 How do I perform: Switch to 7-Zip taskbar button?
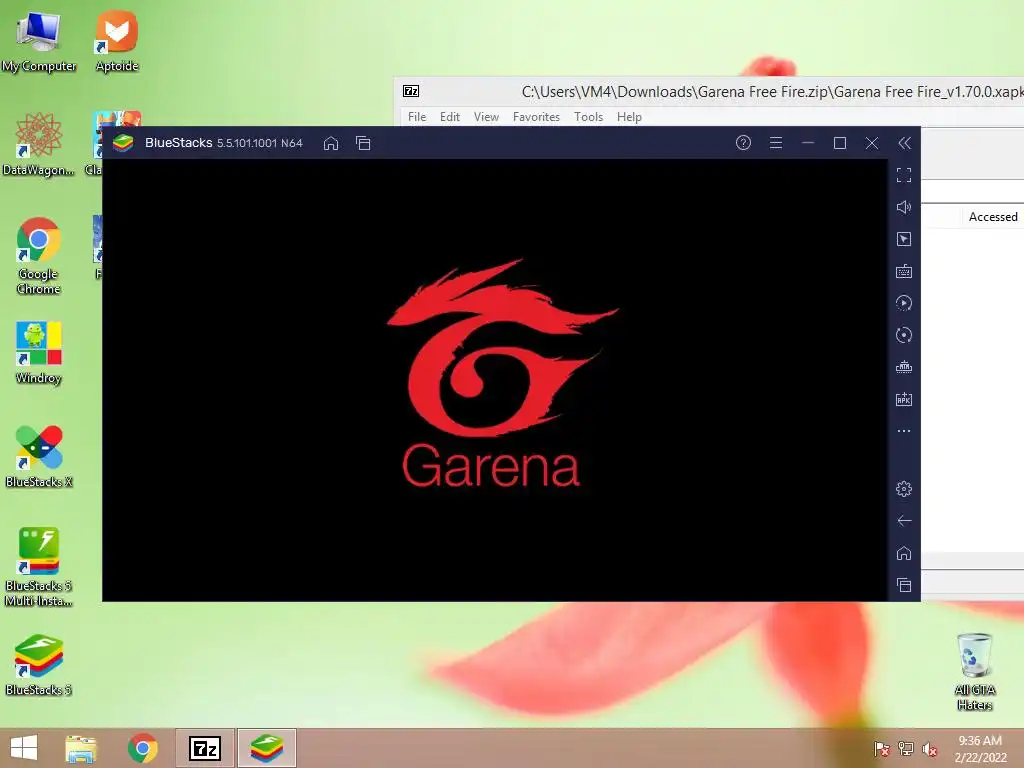tap(204, 748)
